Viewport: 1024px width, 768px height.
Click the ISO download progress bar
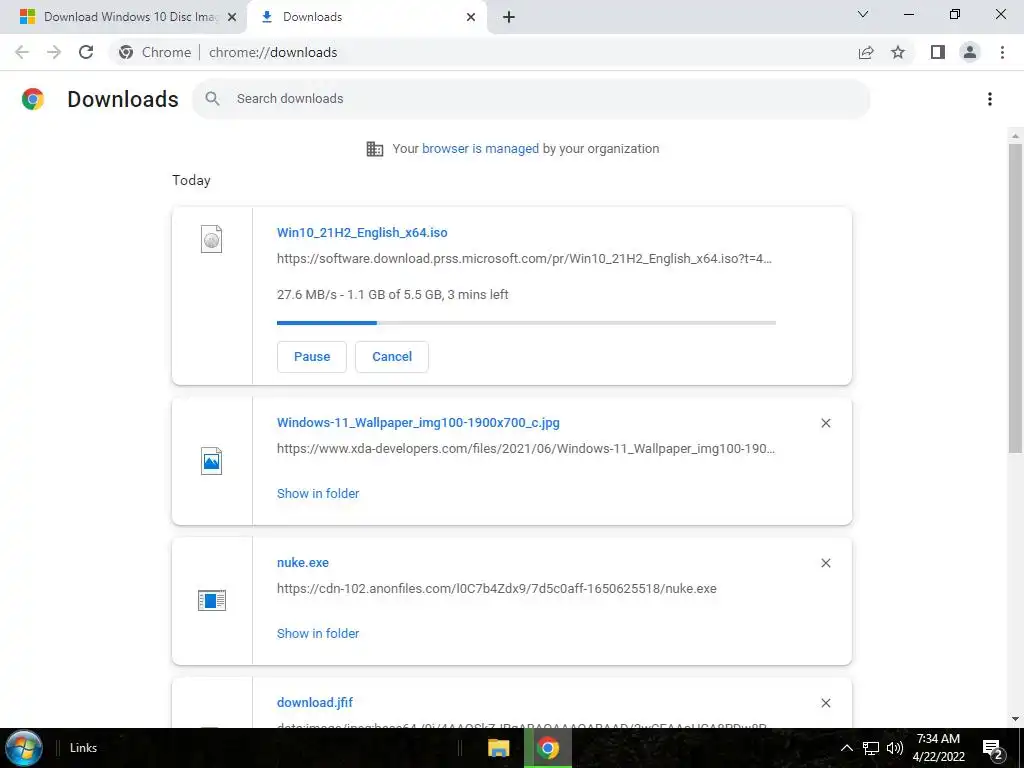[526, 323]
